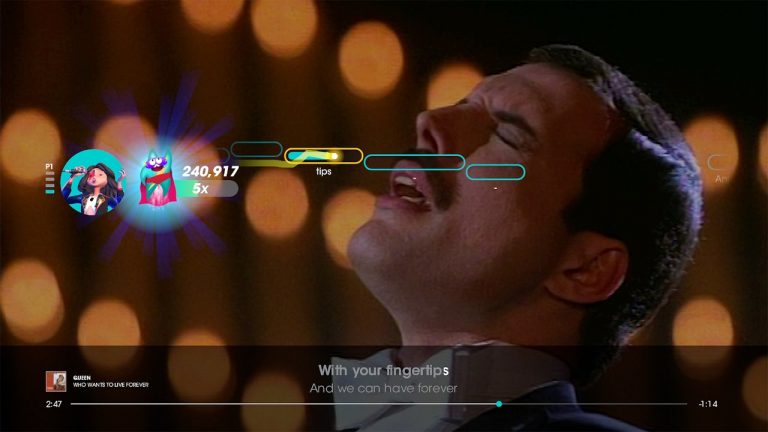Click the remaining time -1:14

pos(708,404)
